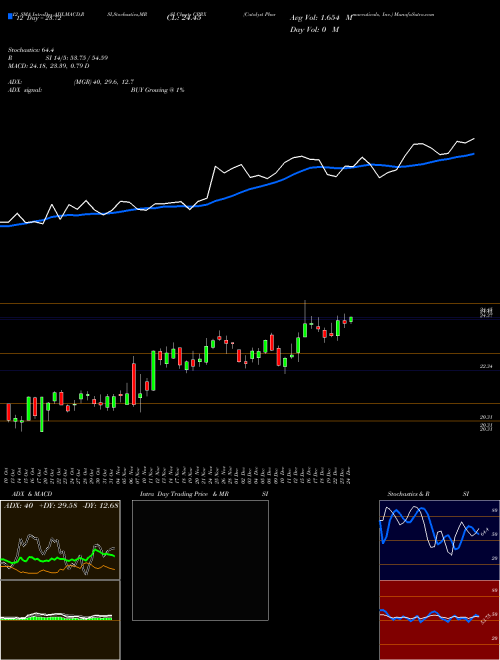Click the 'SI 14/3: 53.75 / 54.59' value
Screen dimensions: 500x660
pos(77,58)
